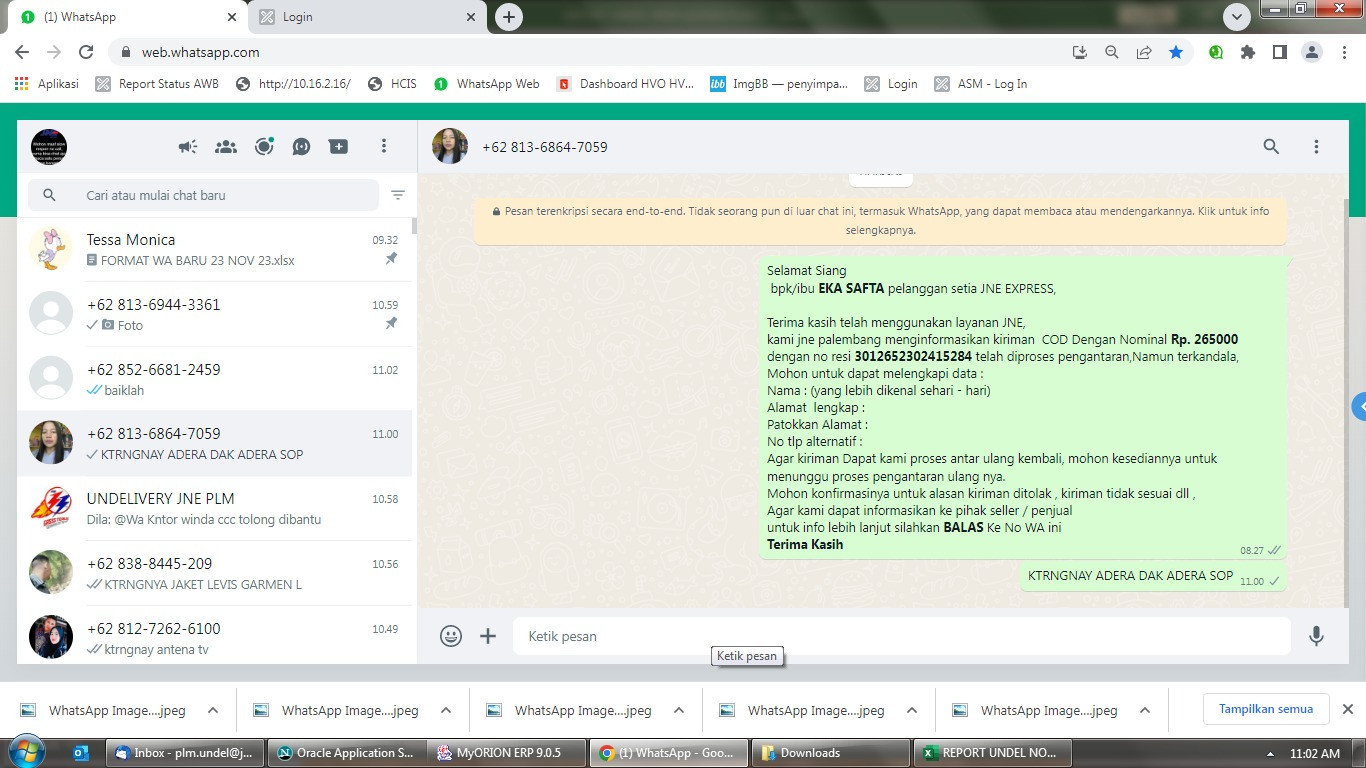Open chat with +62 838-8445-209
The height and width of the screenshot is (768, 1366).
[214, 573]
